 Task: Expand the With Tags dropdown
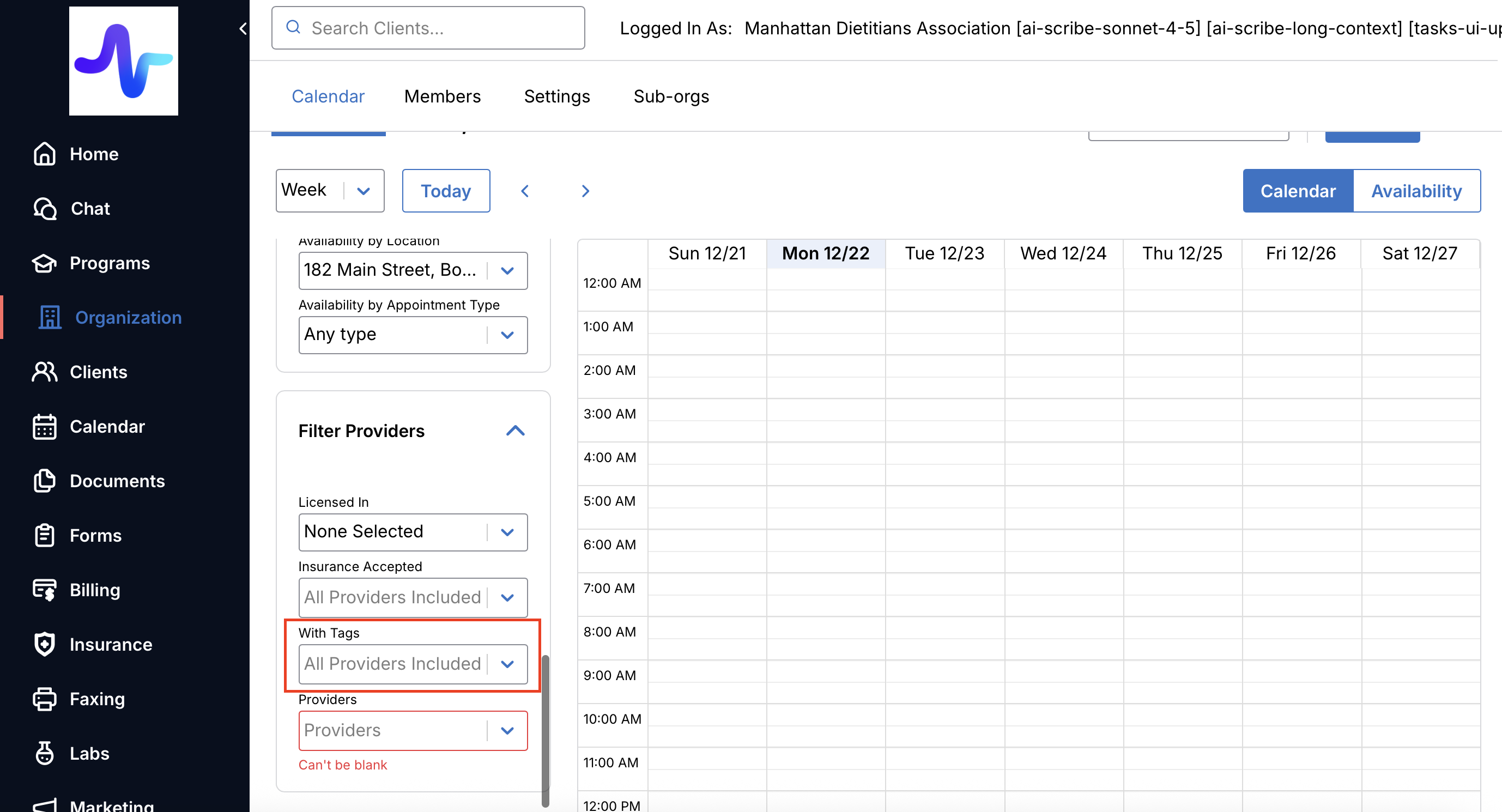(413, 664)
